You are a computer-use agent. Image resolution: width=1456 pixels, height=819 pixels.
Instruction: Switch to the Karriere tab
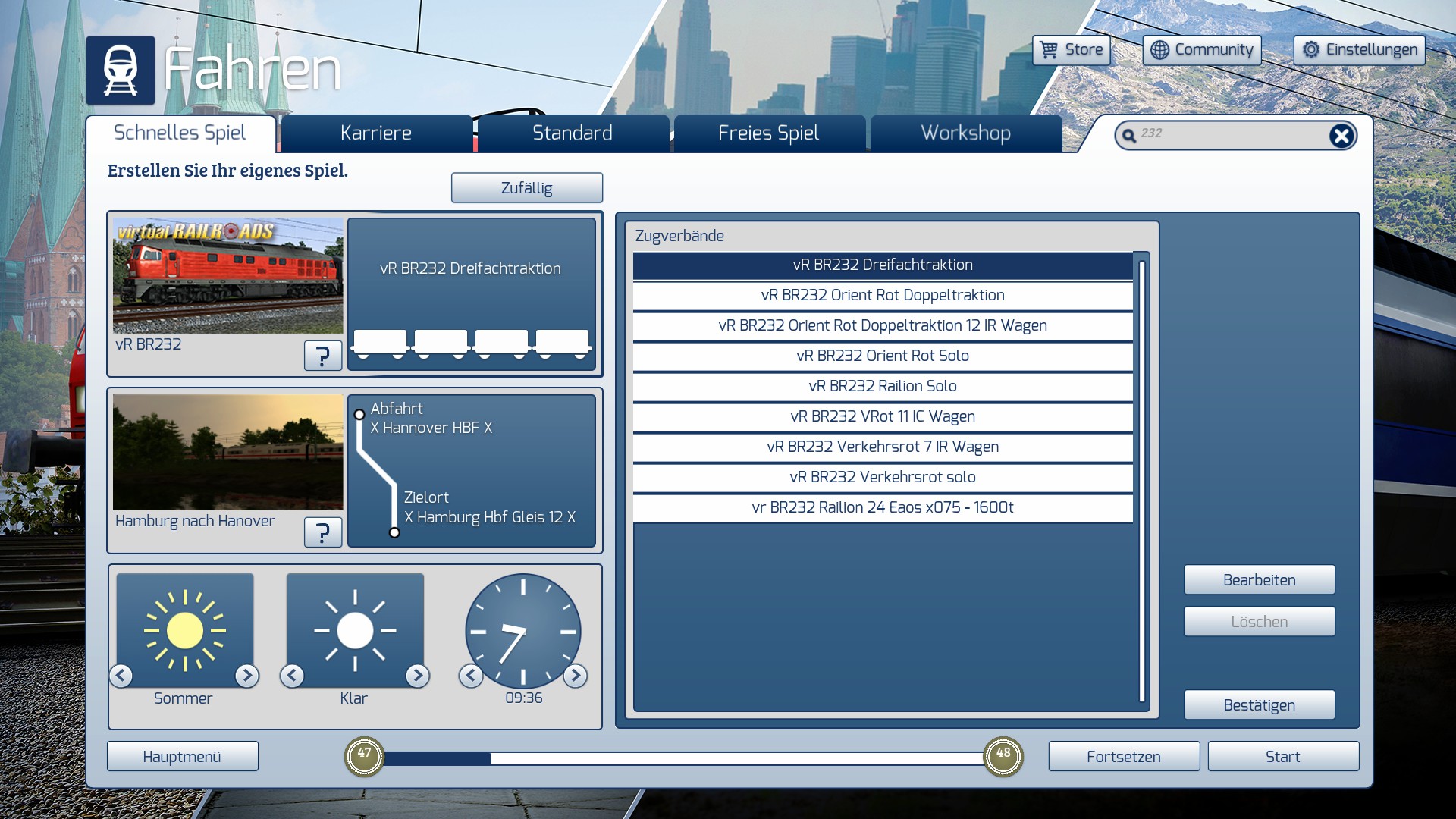pyautogui.click(x=376, y=133)
